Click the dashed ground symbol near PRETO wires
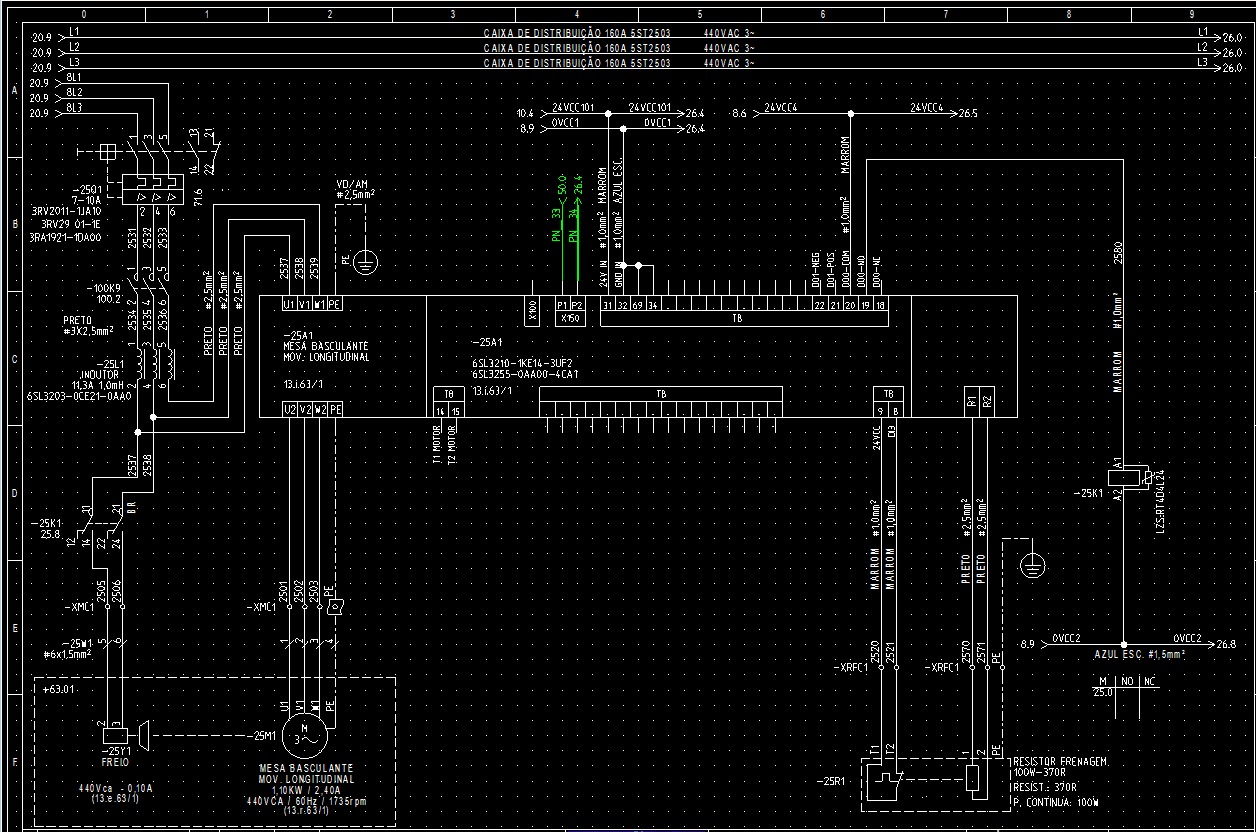 tap(1034, 566)
